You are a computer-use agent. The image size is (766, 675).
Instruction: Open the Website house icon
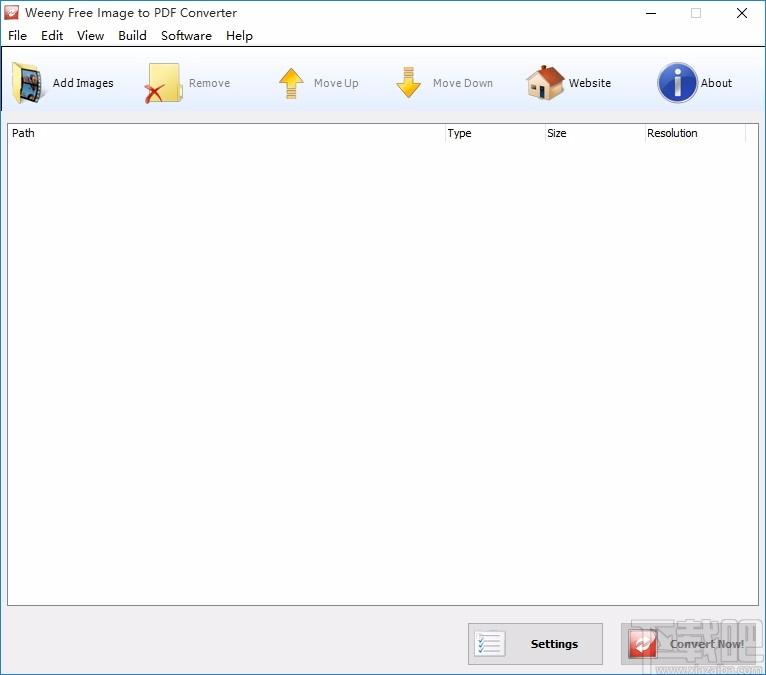(x=545, y=83)
